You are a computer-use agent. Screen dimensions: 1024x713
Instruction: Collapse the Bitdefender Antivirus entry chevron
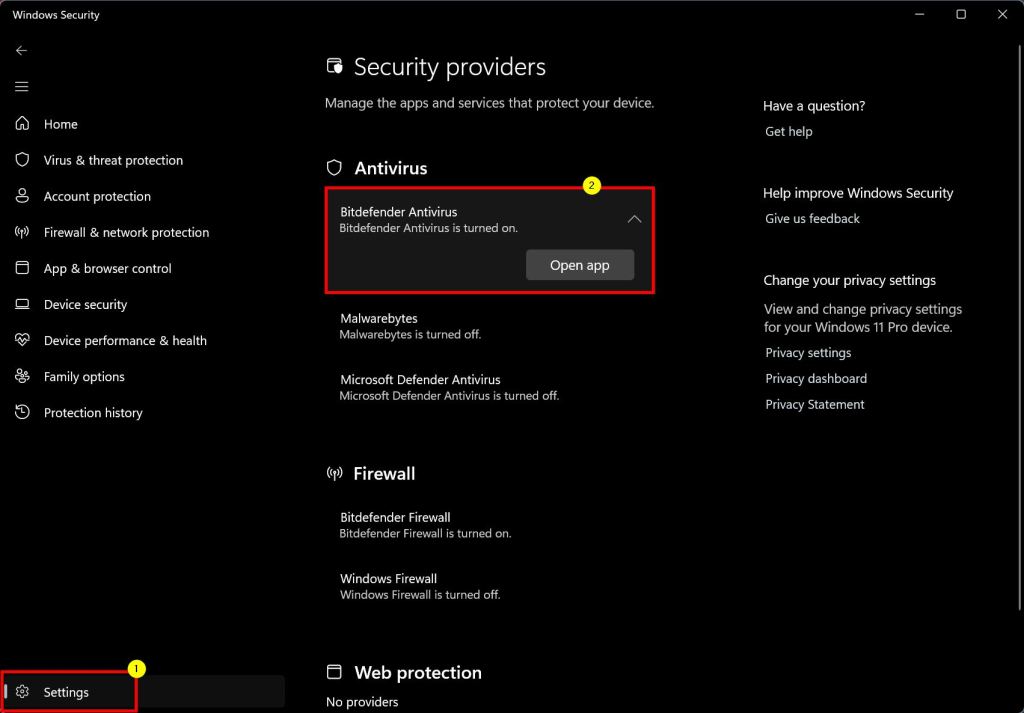coord(634,219)
